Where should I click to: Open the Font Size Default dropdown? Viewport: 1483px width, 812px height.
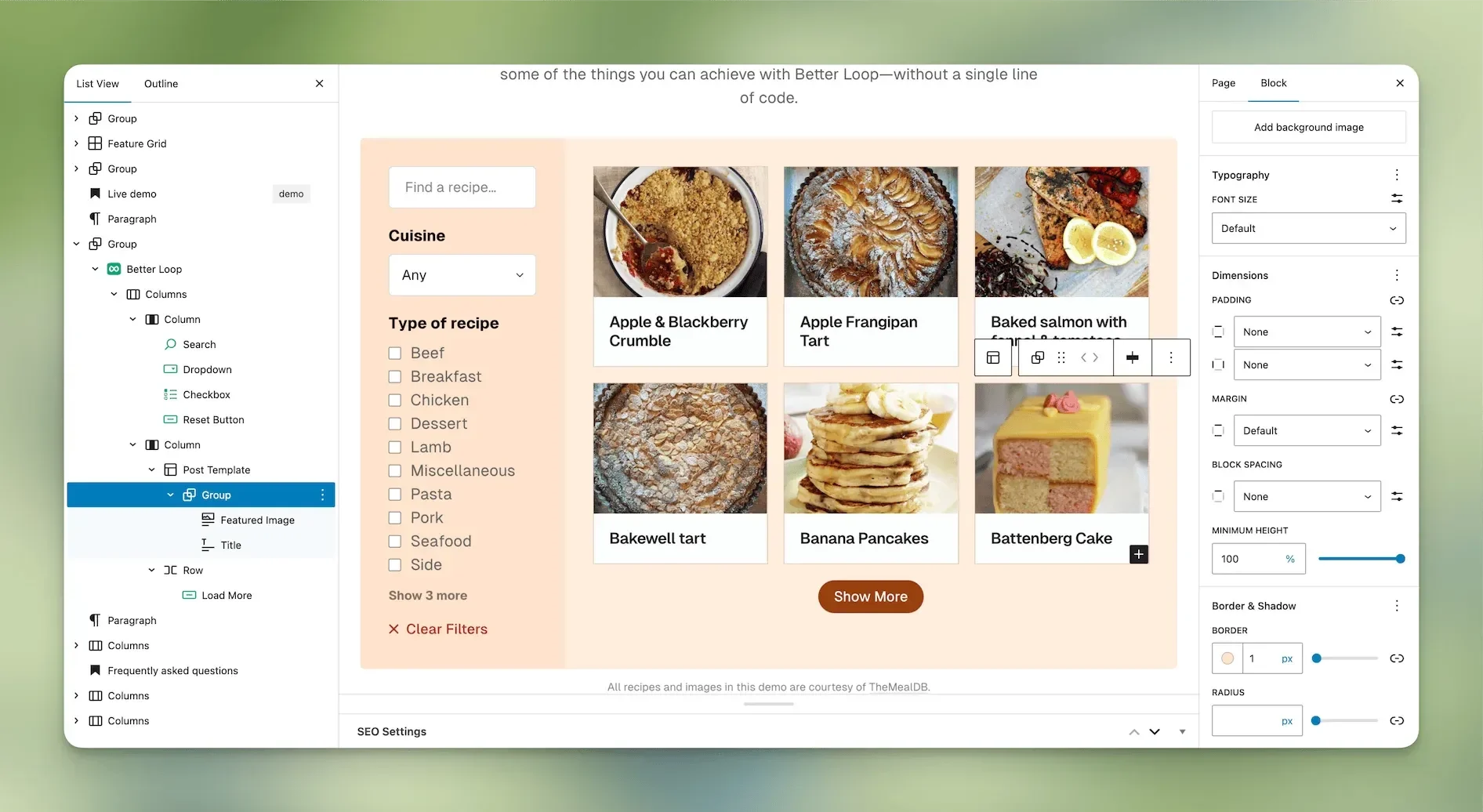click(1308, 228)
